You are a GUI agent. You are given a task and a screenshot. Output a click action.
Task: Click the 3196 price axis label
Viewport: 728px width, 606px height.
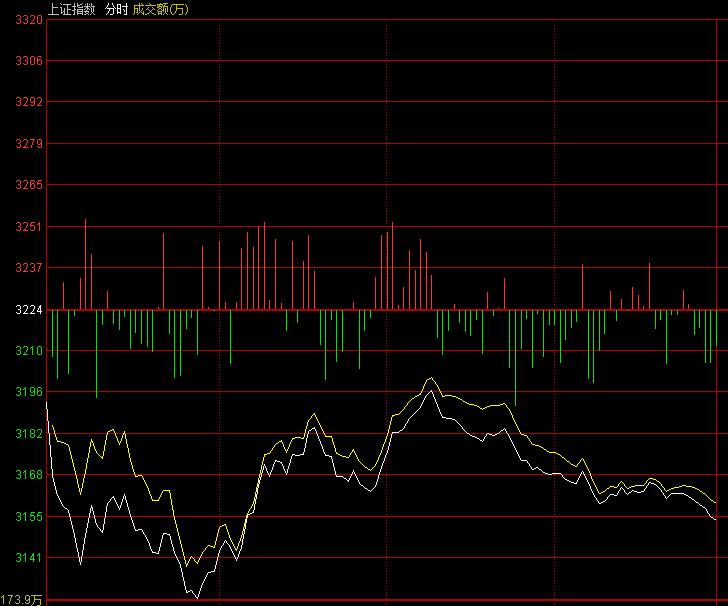[29, 391]
